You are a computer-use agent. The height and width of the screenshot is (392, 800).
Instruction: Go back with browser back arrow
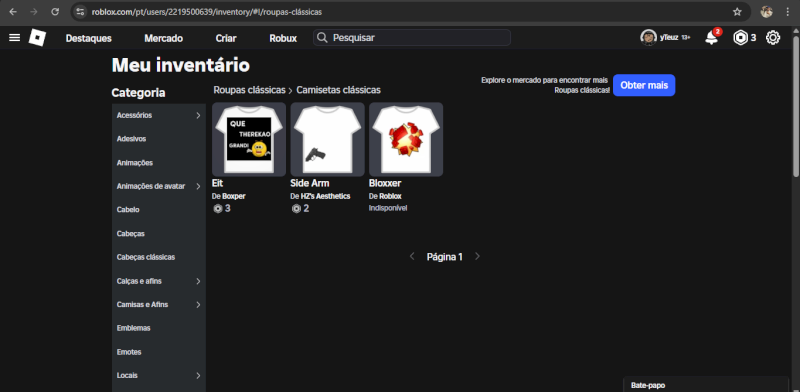pyautogui.click(x=13, y=12)
